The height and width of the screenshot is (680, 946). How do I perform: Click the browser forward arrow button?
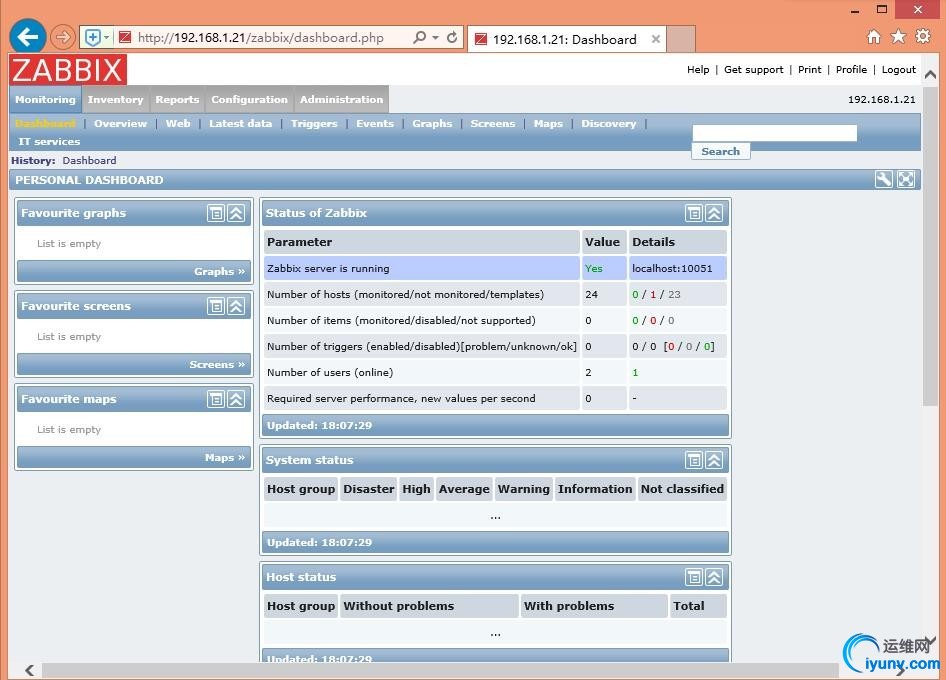(62, 37)
